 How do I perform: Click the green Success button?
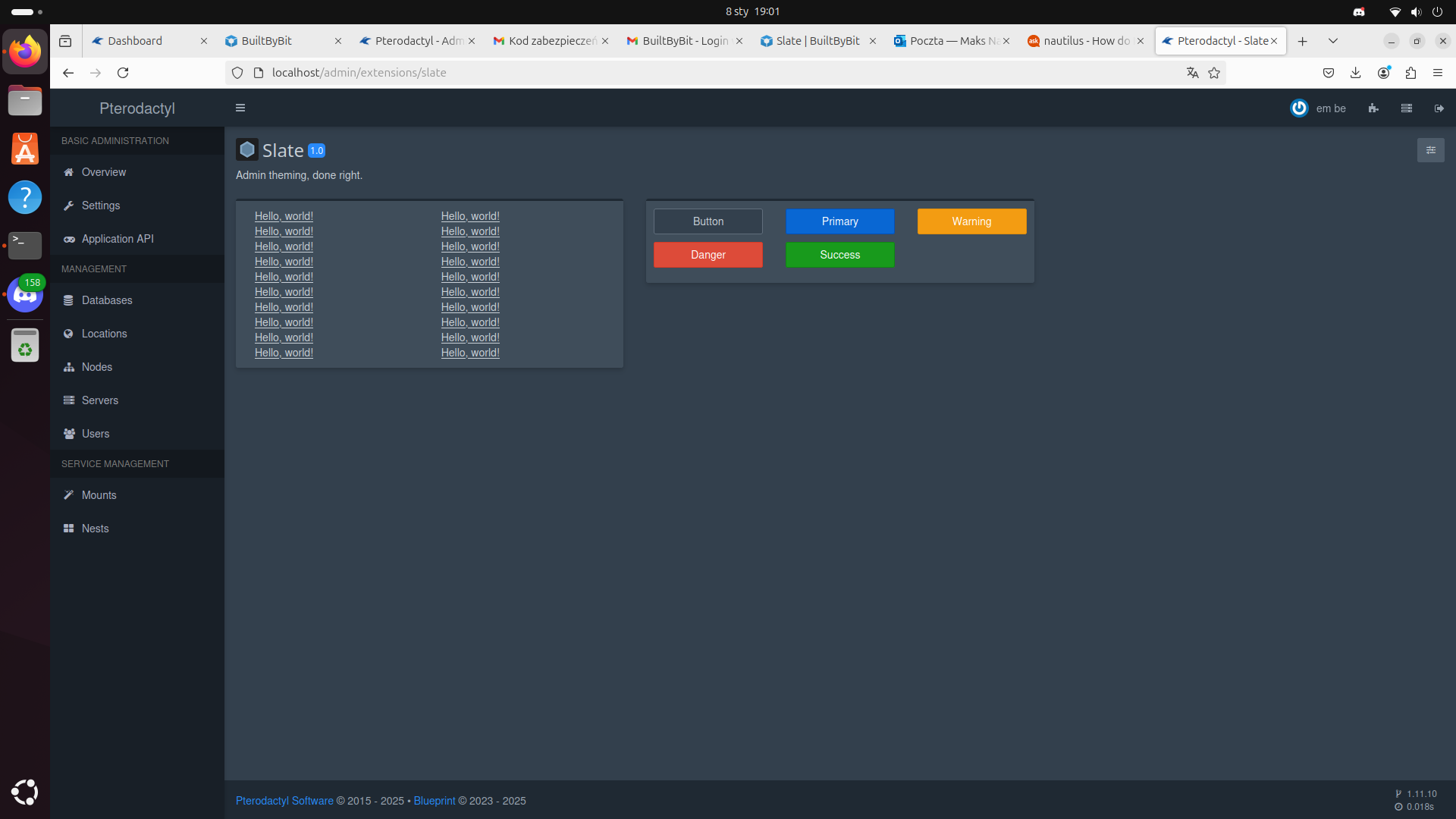[x=840, y=255]
